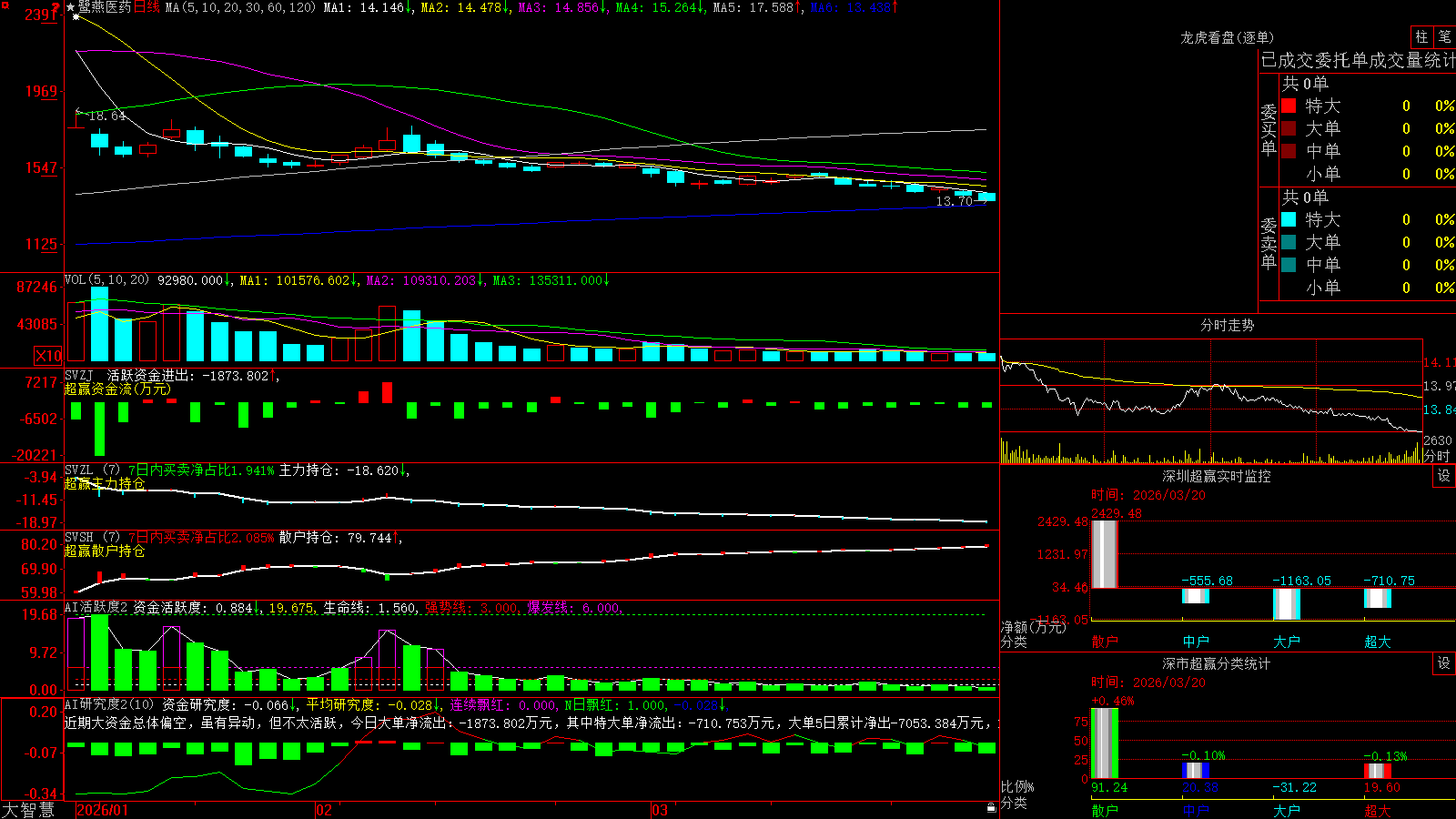Click the 大智慧 logo at bottom-left
Image resolution: width=1456 pixels, height=819 pixels.
[28, 810]
